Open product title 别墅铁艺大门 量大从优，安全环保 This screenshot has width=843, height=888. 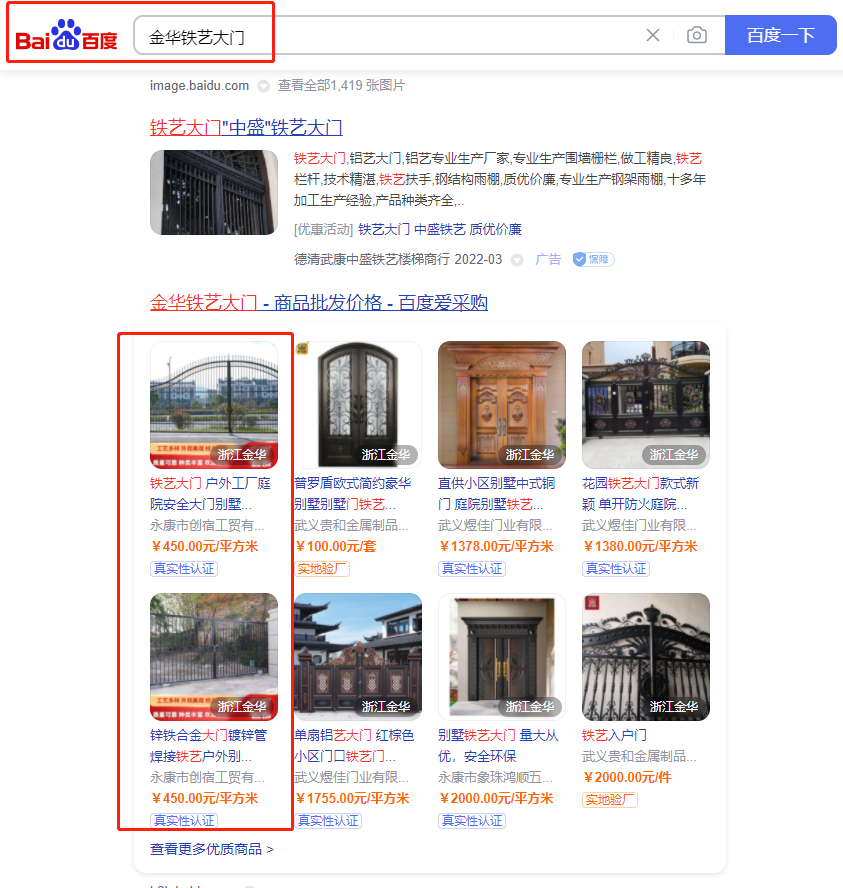point(498,746)
